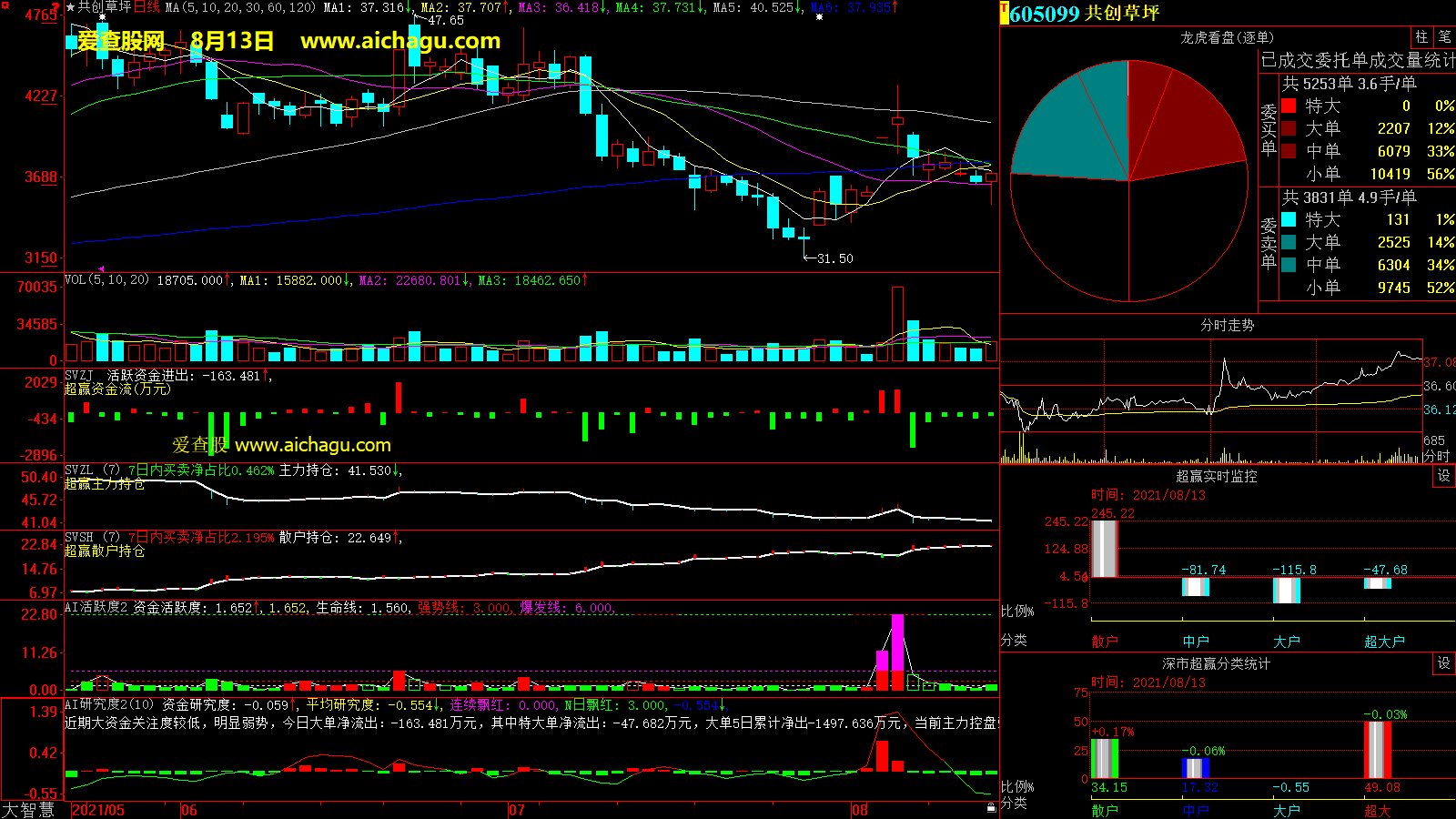Click the 笔 (tick) view button
The image size is (1456, 819).
click(x=1445, y=37)
